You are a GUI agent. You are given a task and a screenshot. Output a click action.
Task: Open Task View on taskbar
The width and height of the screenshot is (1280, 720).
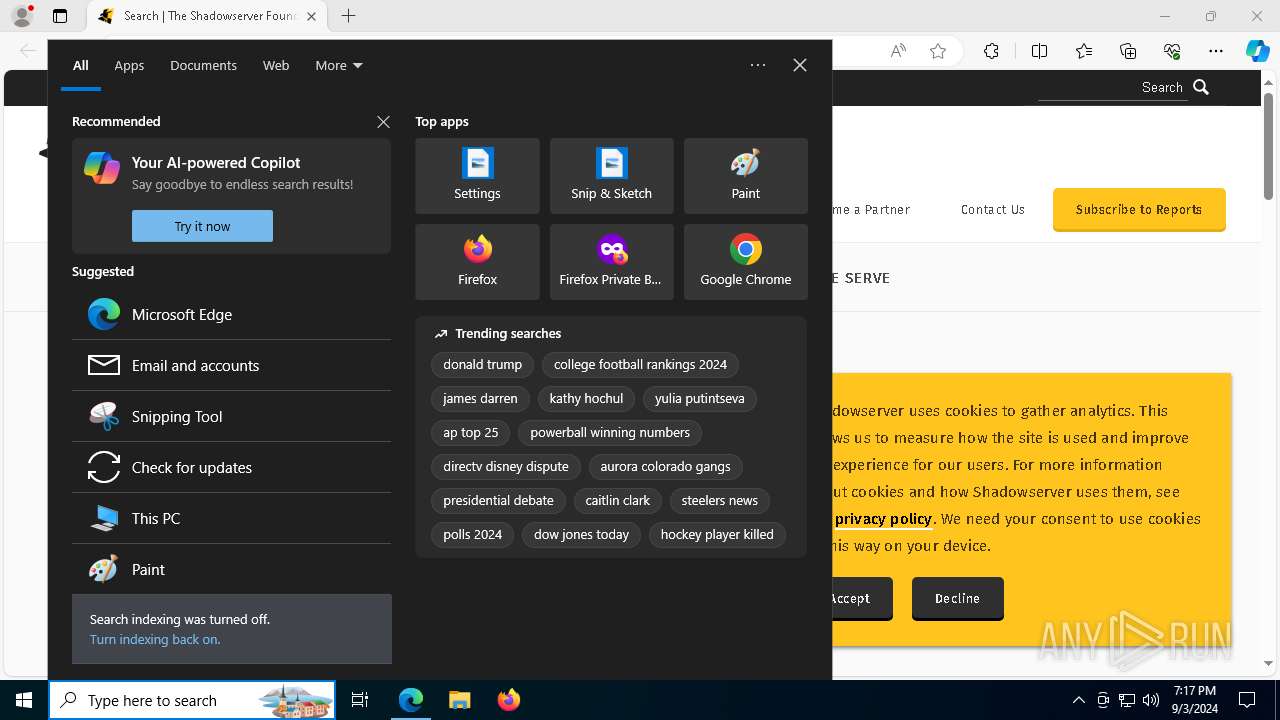pos(360,700)
